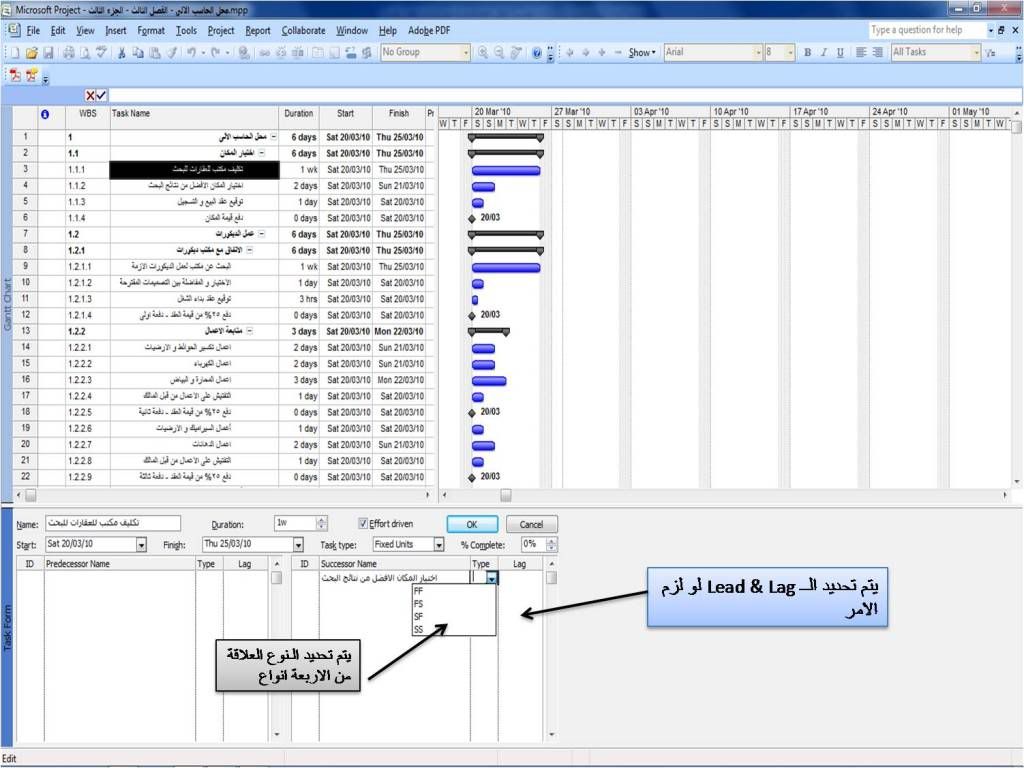Open the Start date picker dropdown
Screen dimensions: 1024x768
pos(141,545)
